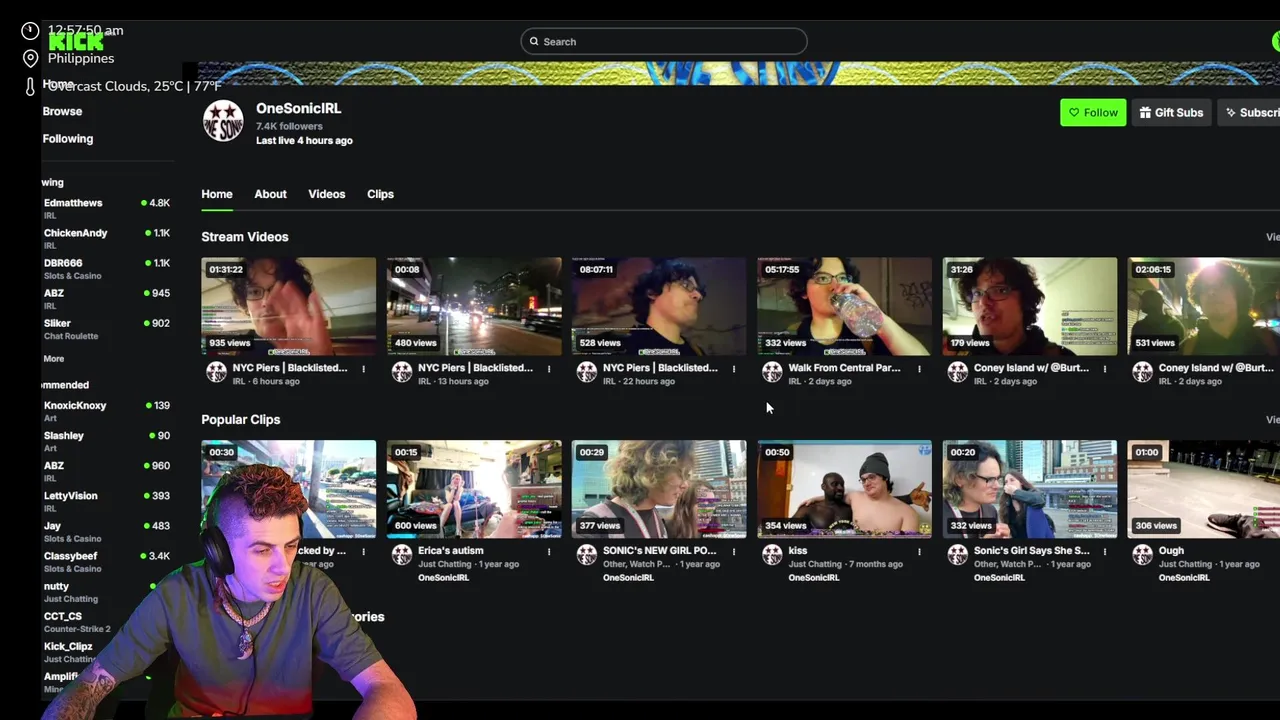The height and width of the screenshot is (720, 1280).
Task: Play the 01:31:22 stream video thumbnail
Action: point(289,307)
